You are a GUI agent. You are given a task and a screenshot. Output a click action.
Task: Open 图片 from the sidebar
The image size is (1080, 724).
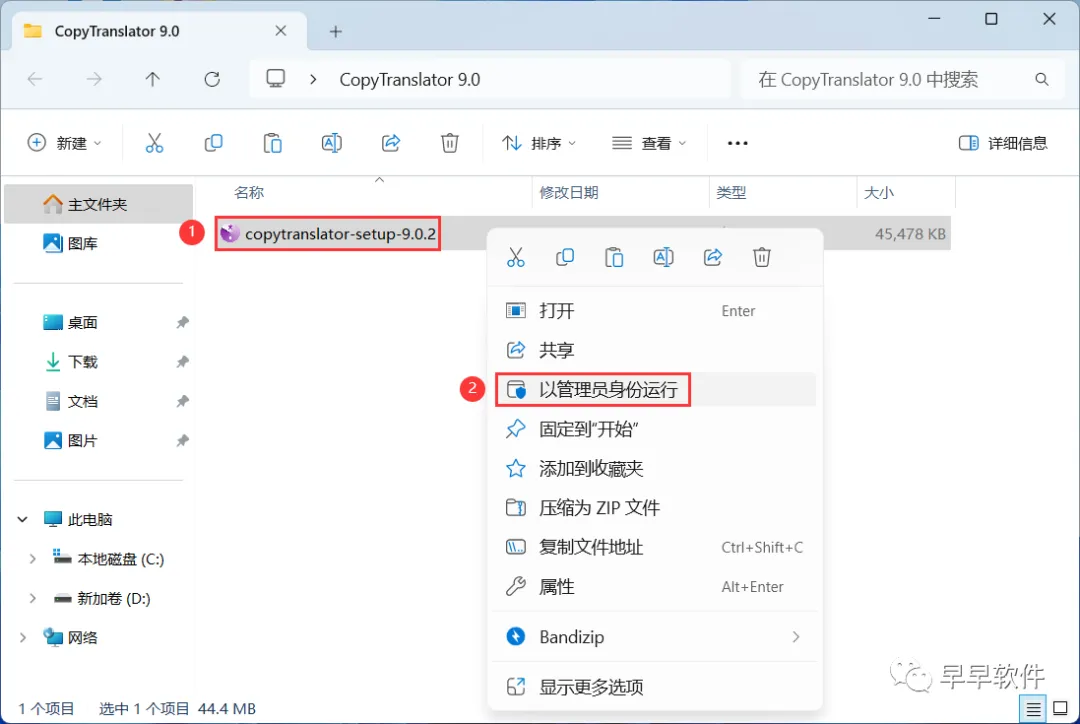click(98, 440)
